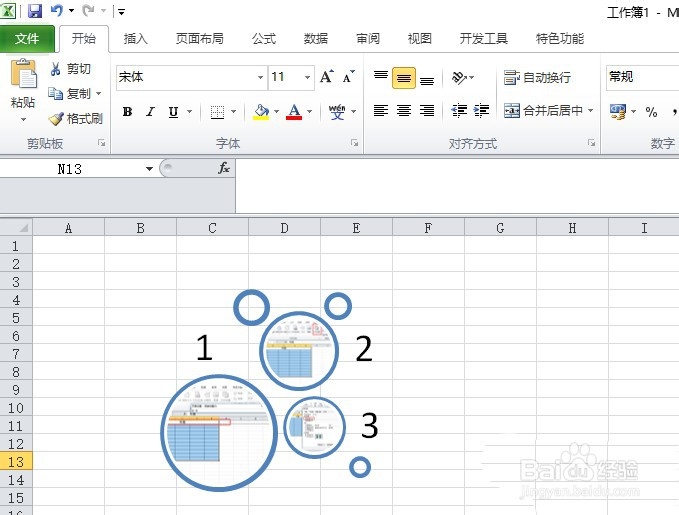Open the Name Box dropdown arrow
The height and width of the screenshot is (515, 679).
tap(149, 169)
